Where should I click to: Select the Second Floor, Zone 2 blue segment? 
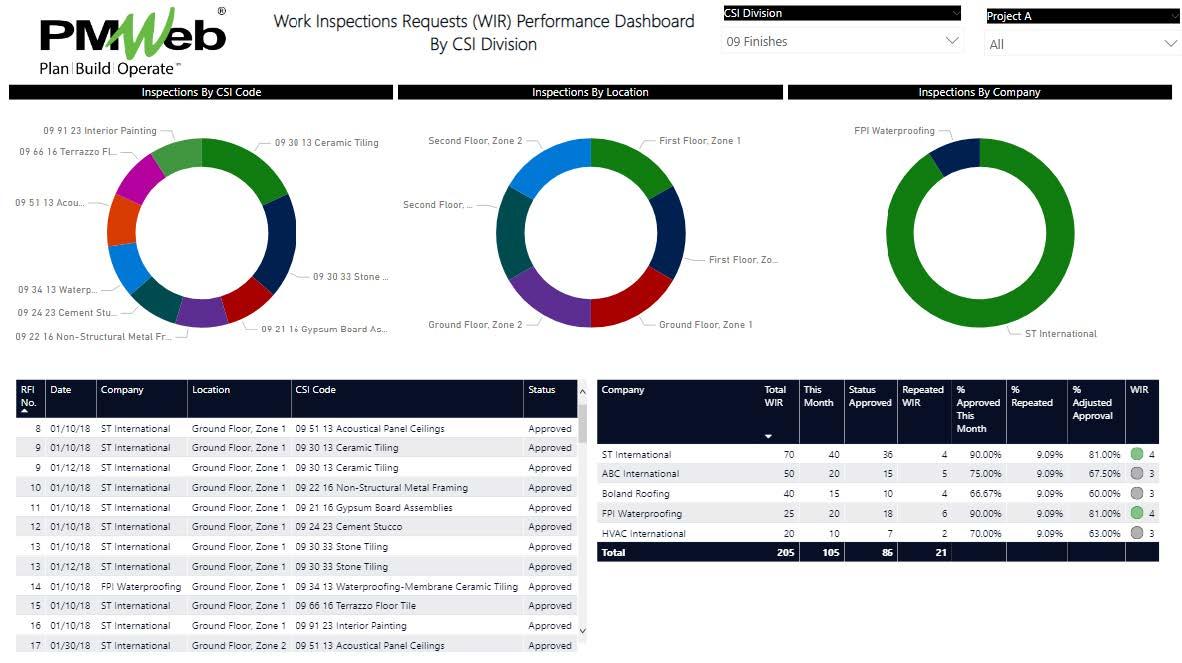548,165
